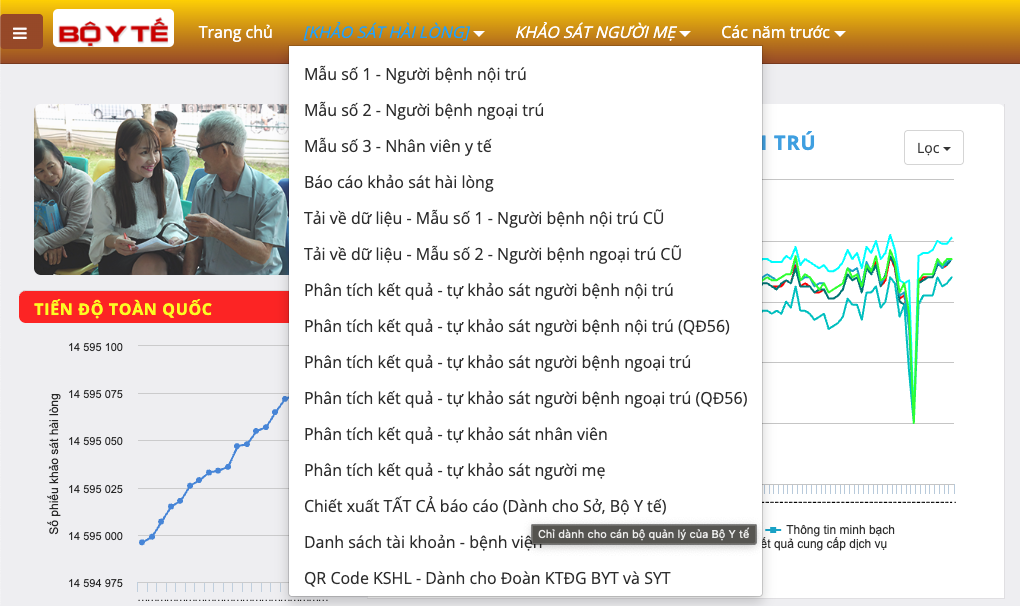The height and width of the screenshot is (606, 1020).
Task: Expand the KHẢO SÁT NGƯỜI MẸ menu
Action: click(602, 32)
